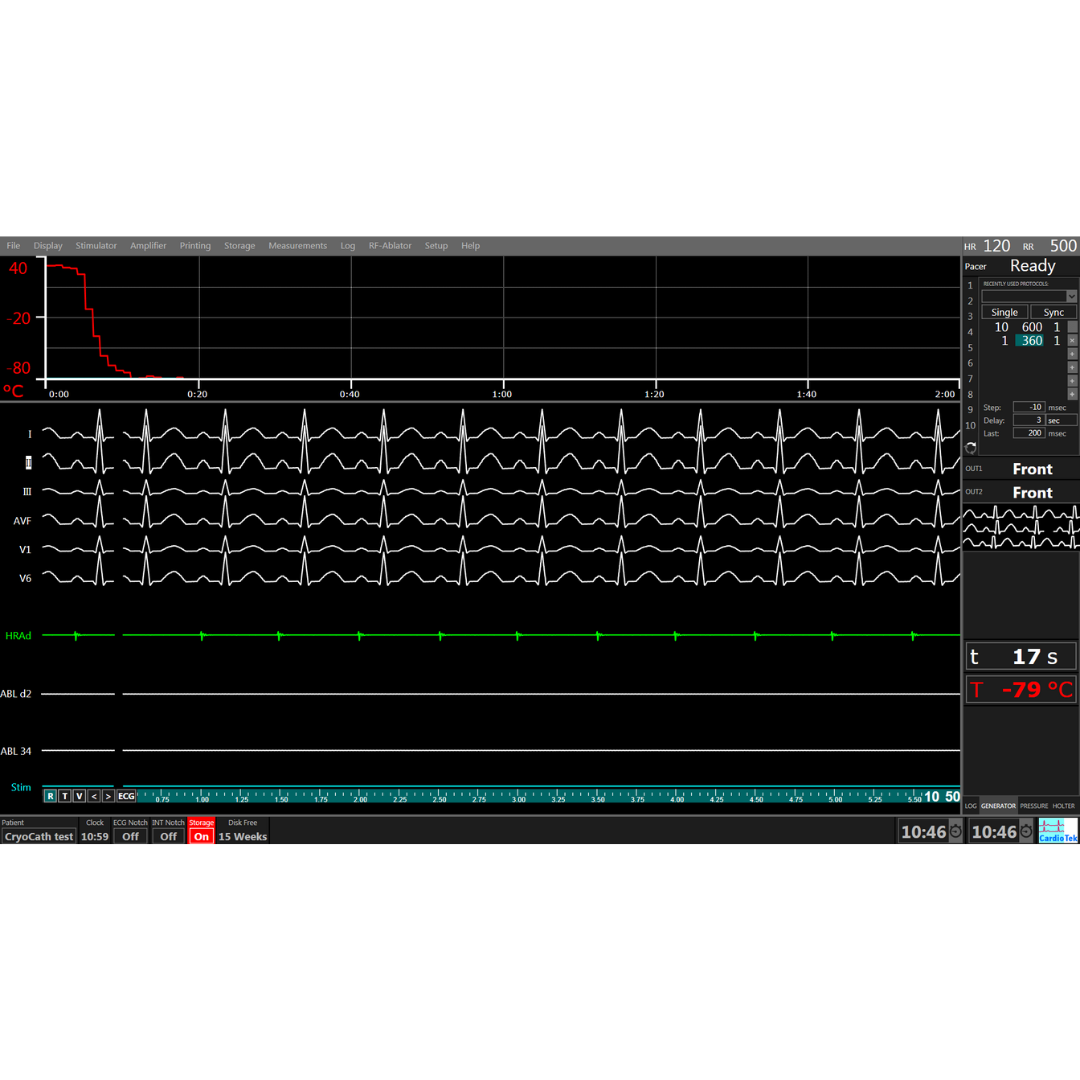Click the pacer protocol refresh icon
Screen dimensions: 1080x1080
point(970,448)
